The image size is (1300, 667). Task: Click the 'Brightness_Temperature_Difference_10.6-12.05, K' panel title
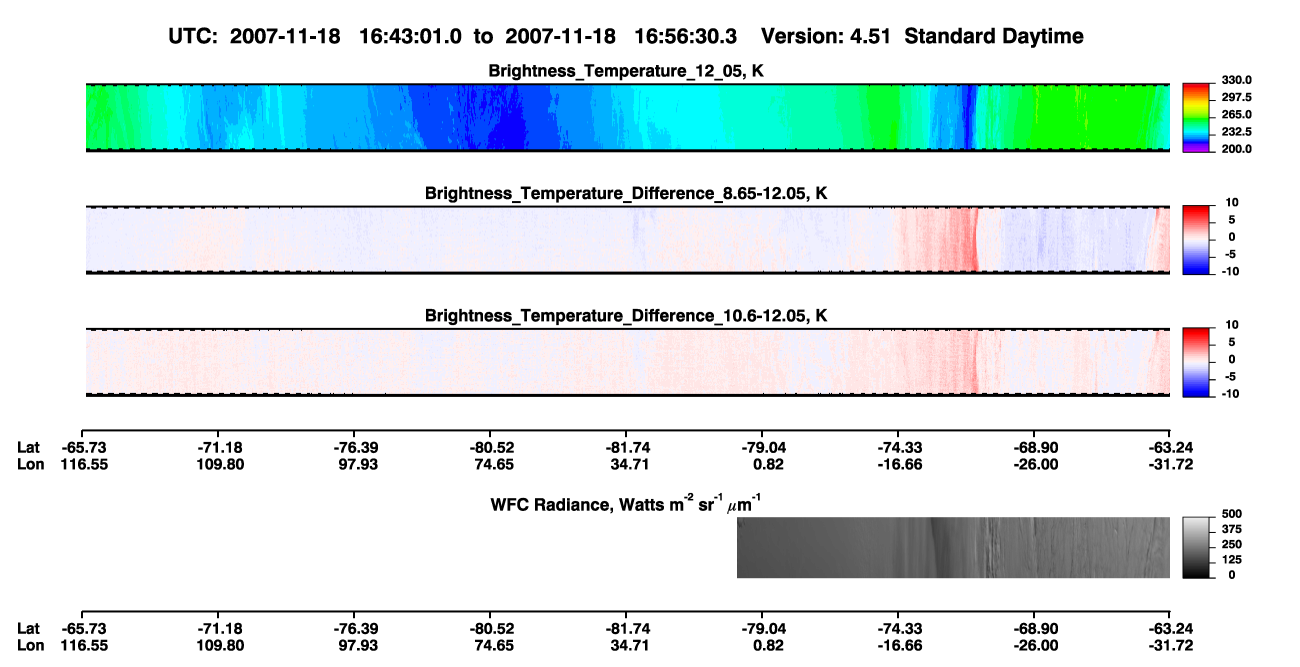click(627, 315)
